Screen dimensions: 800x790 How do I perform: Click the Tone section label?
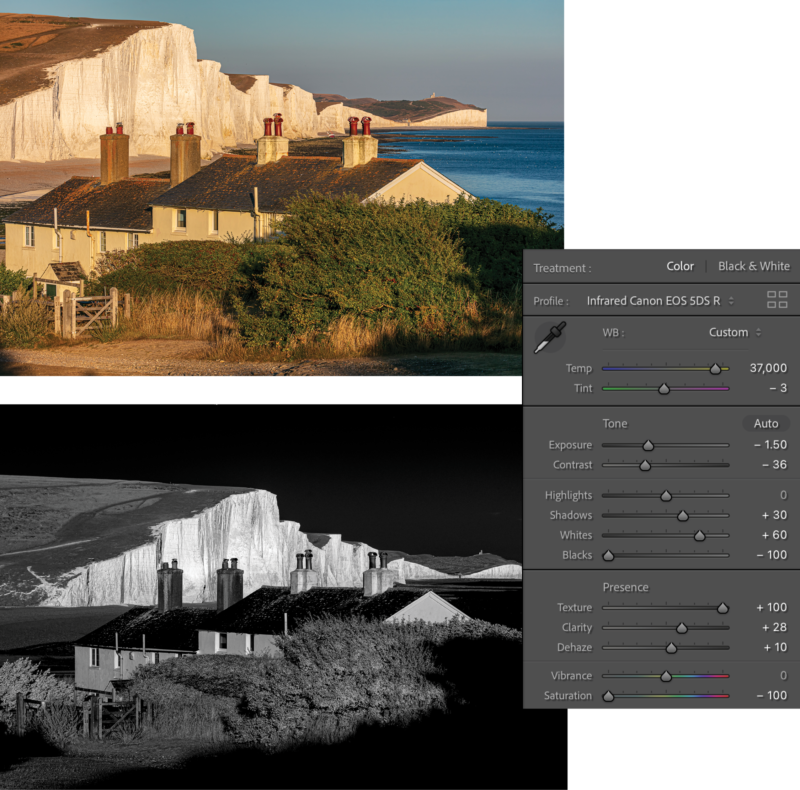point(615,424)
